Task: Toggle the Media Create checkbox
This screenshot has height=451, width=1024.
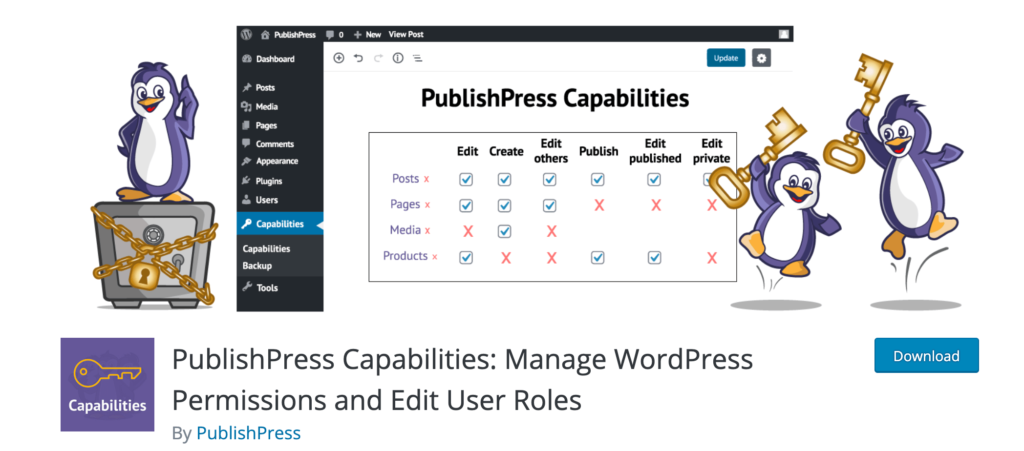Action: [504, 231]
